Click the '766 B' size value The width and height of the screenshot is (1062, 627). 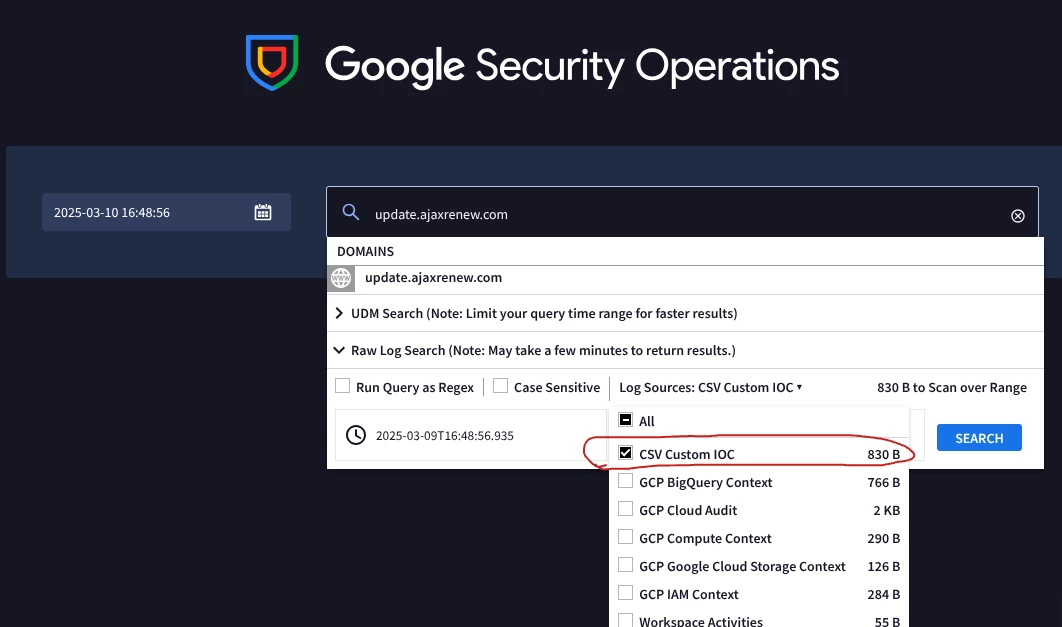[883, 482]
